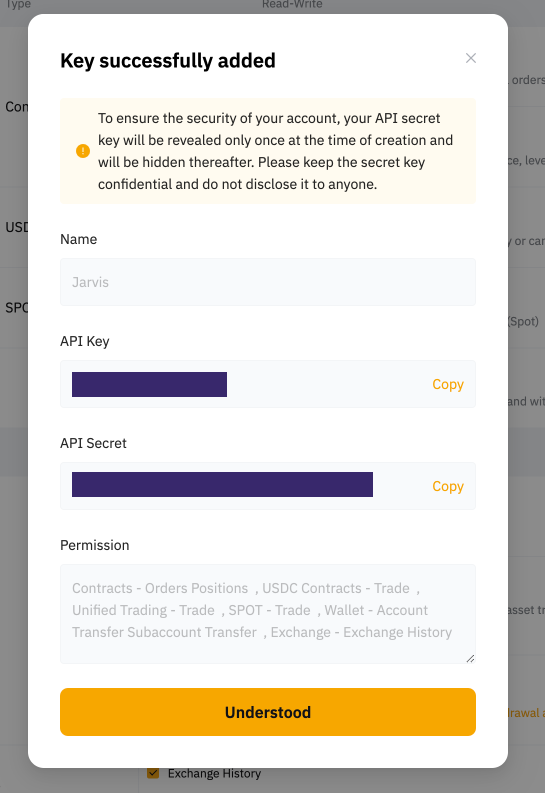Click the Name field label
Image resolution: width=545 pixels, height=793 pixels.
(x=78, y=239)
